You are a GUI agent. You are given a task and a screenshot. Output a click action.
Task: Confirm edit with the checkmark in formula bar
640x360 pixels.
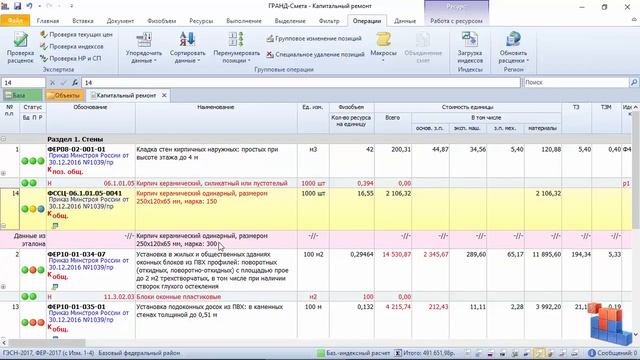click(64, 82)
